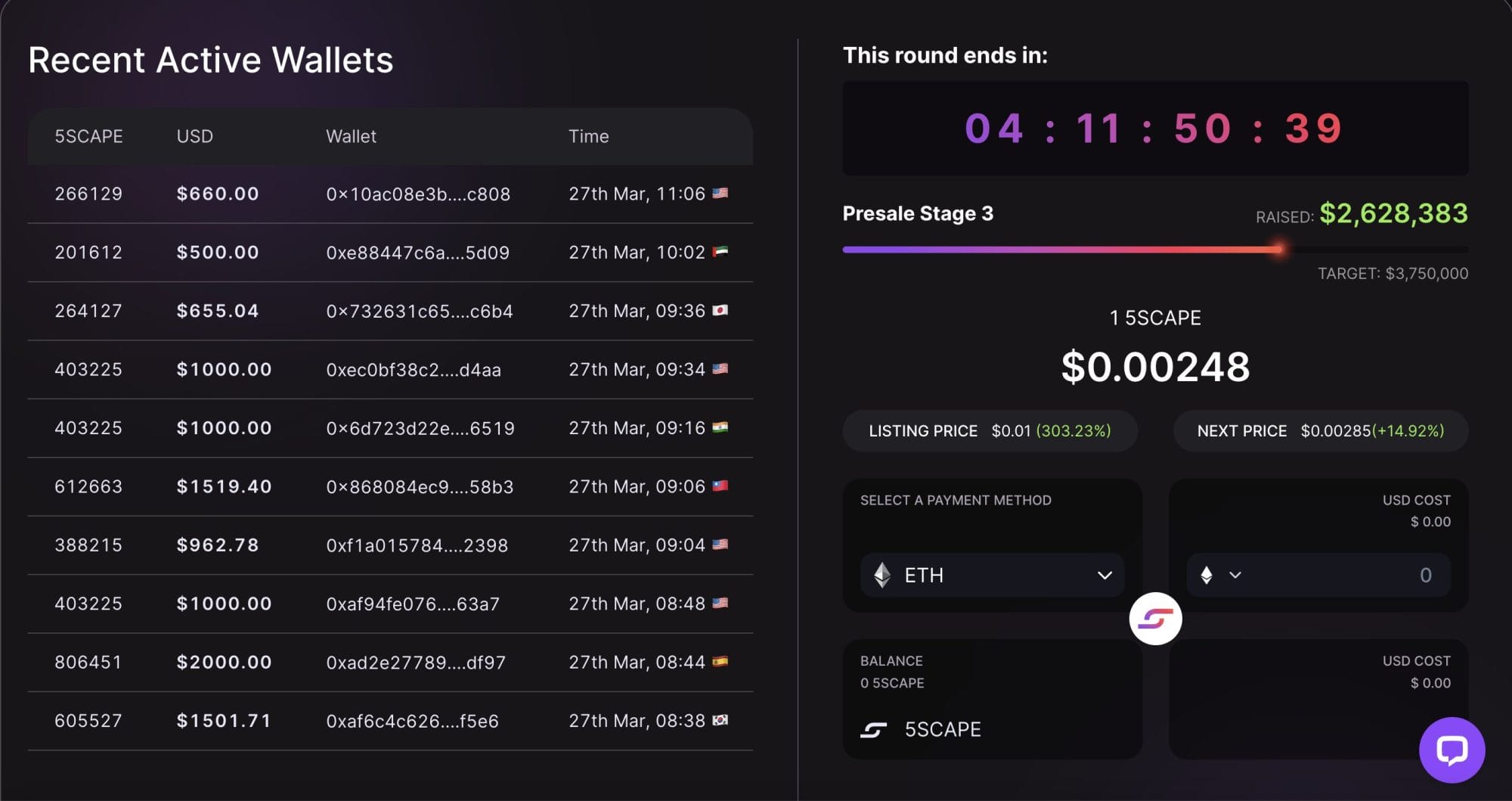Screen dimensions: 1512x801
Task: Click the Ethereum icon in payment selector
Action: pos(881,576)
